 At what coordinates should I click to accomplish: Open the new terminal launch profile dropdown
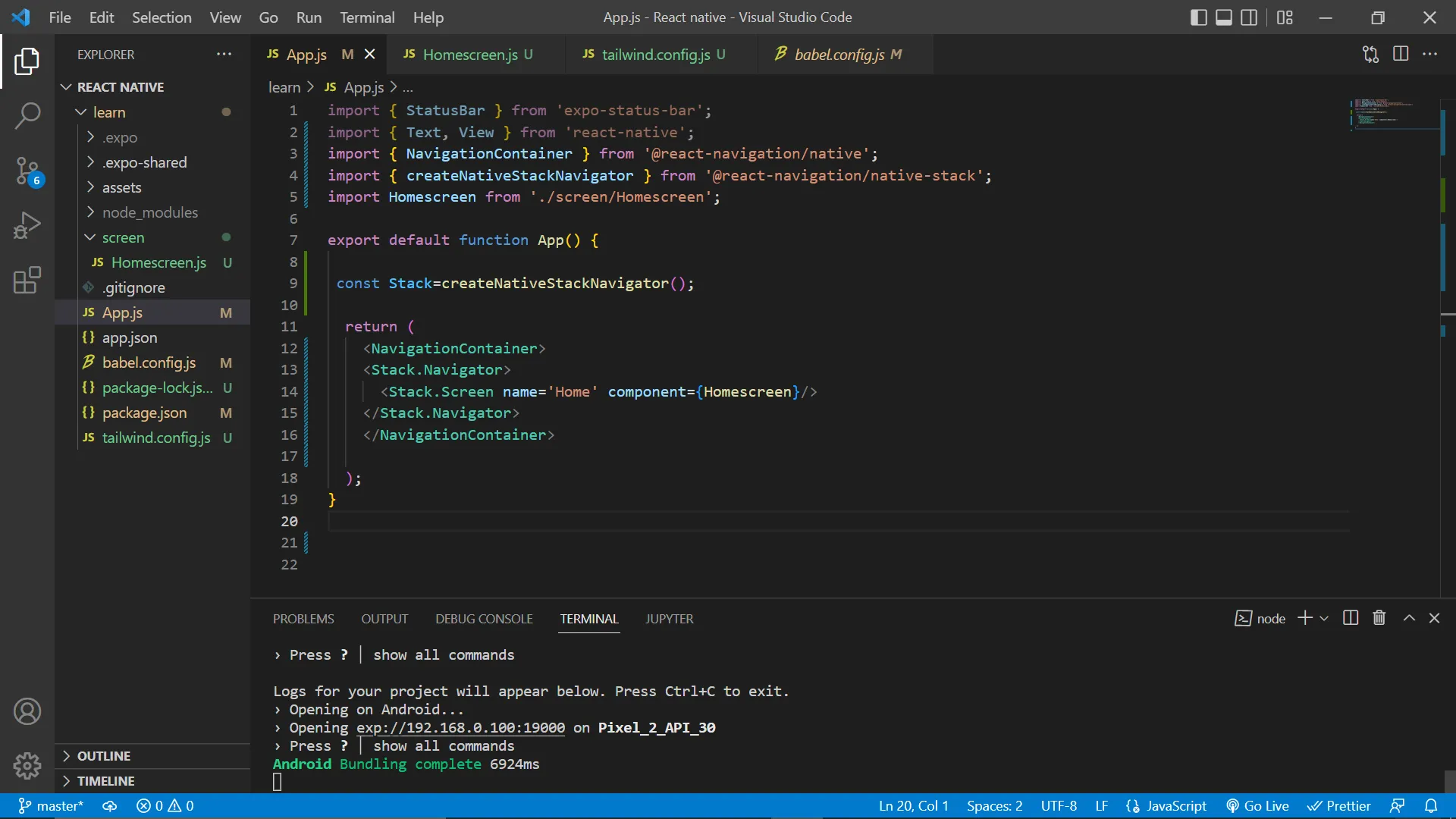pos(1324,619)
